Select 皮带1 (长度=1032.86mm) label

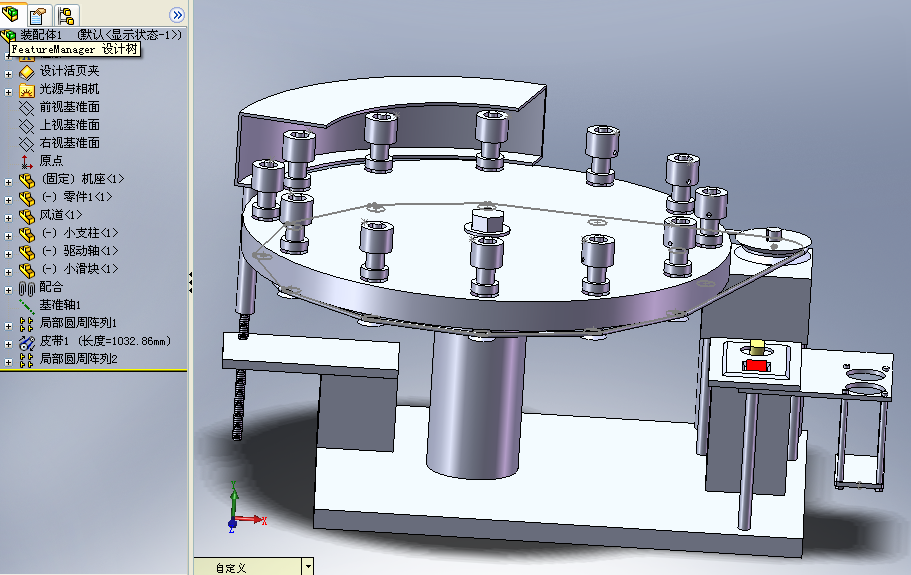click(x=105, y=341)
